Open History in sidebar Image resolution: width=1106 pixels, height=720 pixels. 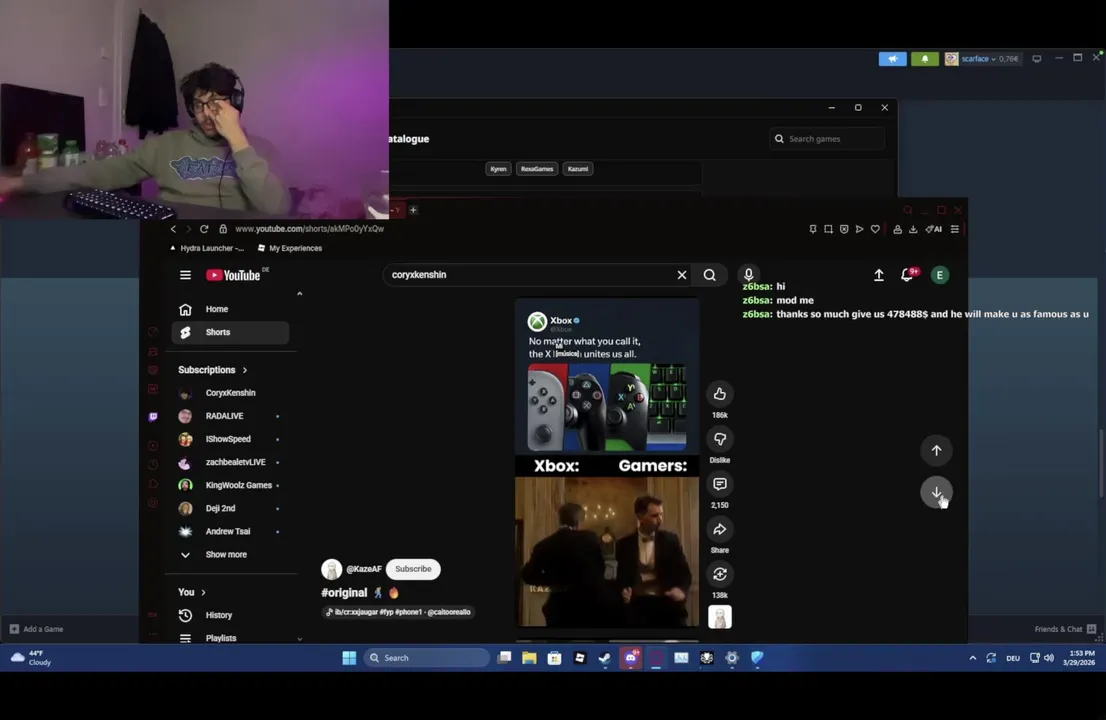(230, 616)
